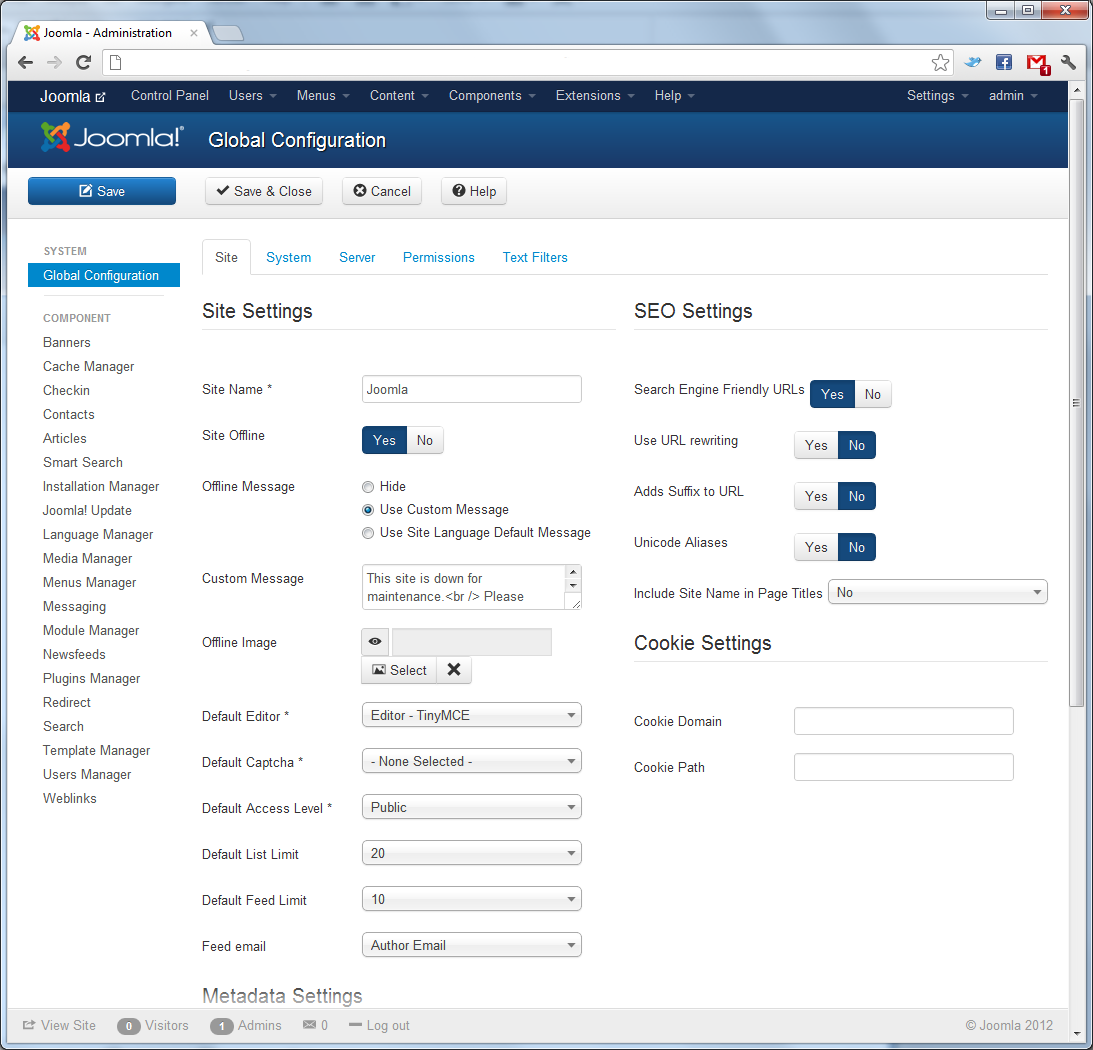Open the Components menu

[x=491, y=96]
